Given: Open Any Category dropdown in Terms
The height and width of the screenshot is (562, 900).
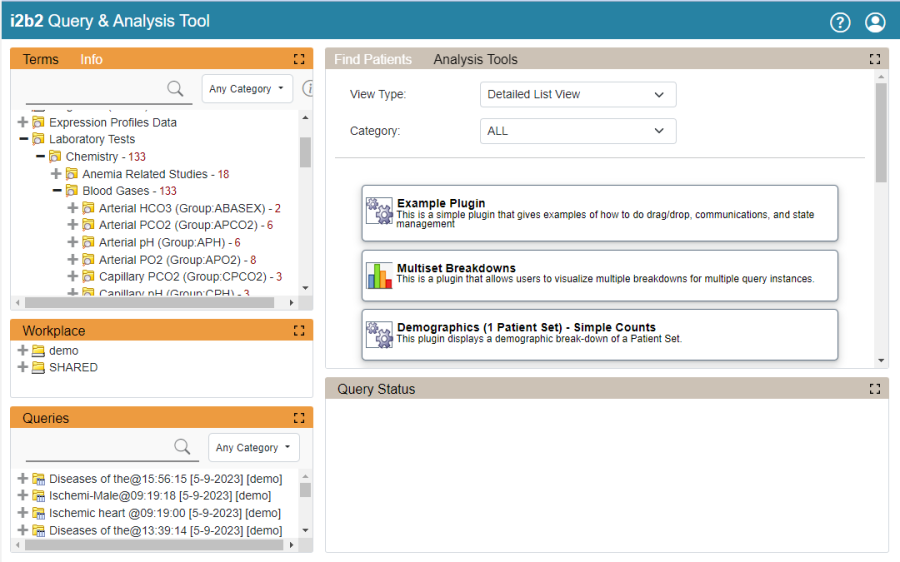Looking at the screenshot, I should coord(247,89).
